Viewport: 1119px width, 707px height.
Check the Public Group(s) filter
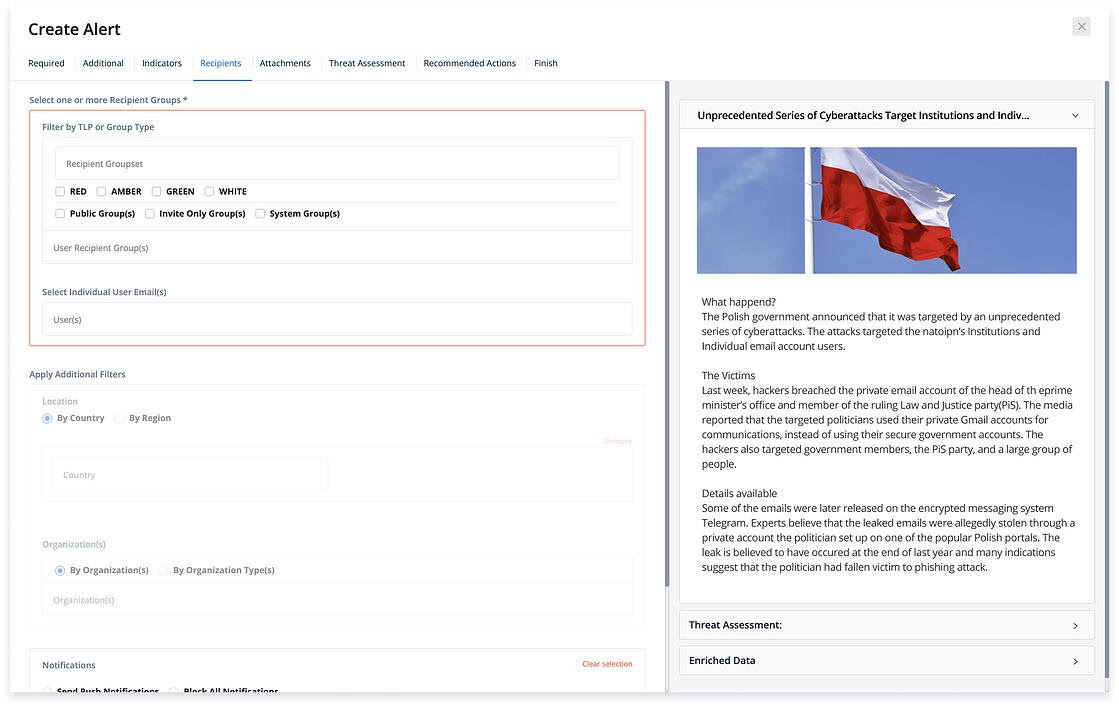point(61,214)
